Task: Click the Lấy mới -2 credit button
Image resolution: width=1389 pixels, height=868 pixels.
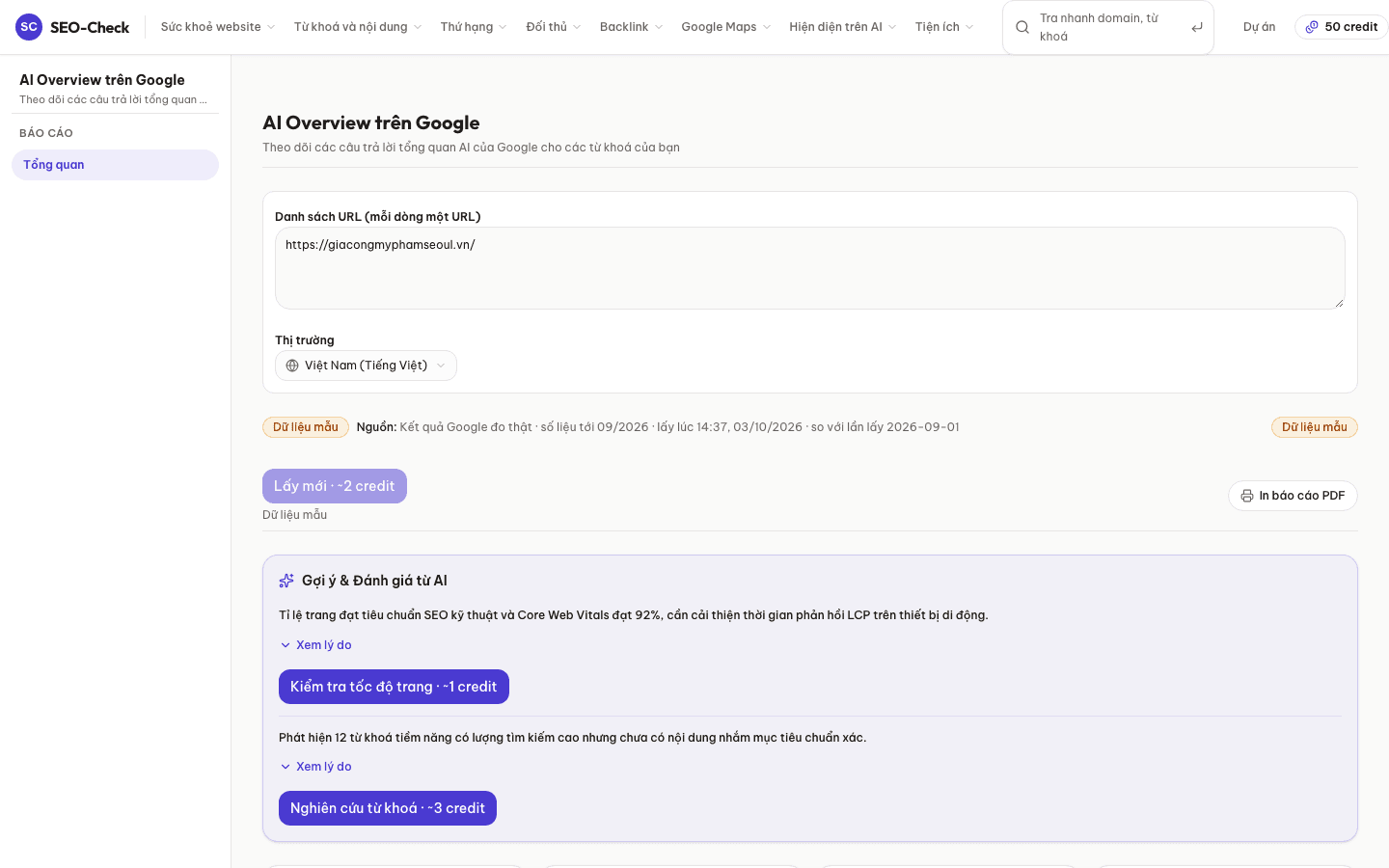Action: 335,486
